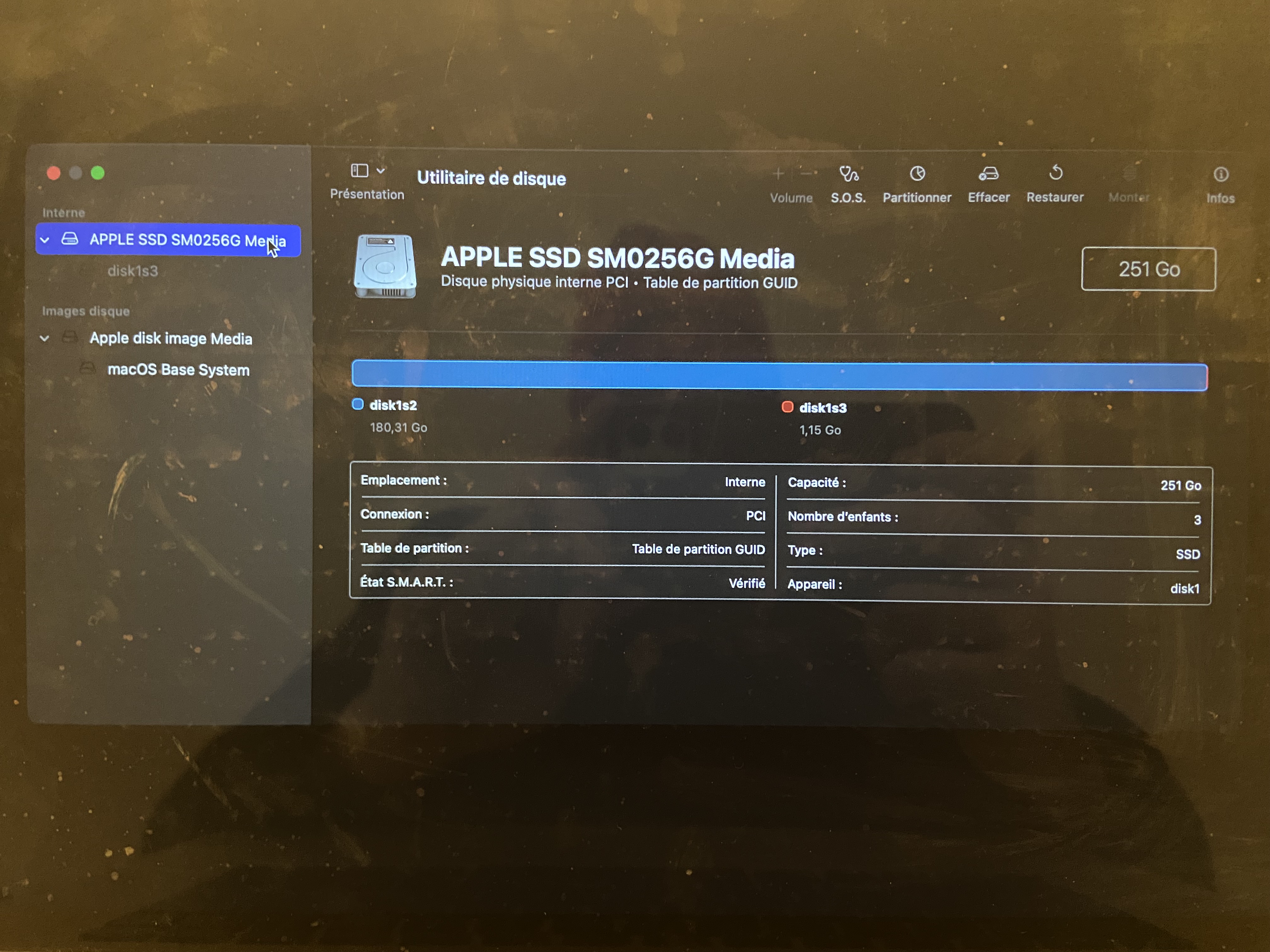Click the disk1s3 partition label
This screenshot has height=952, width=1270.
pos(823,408)
